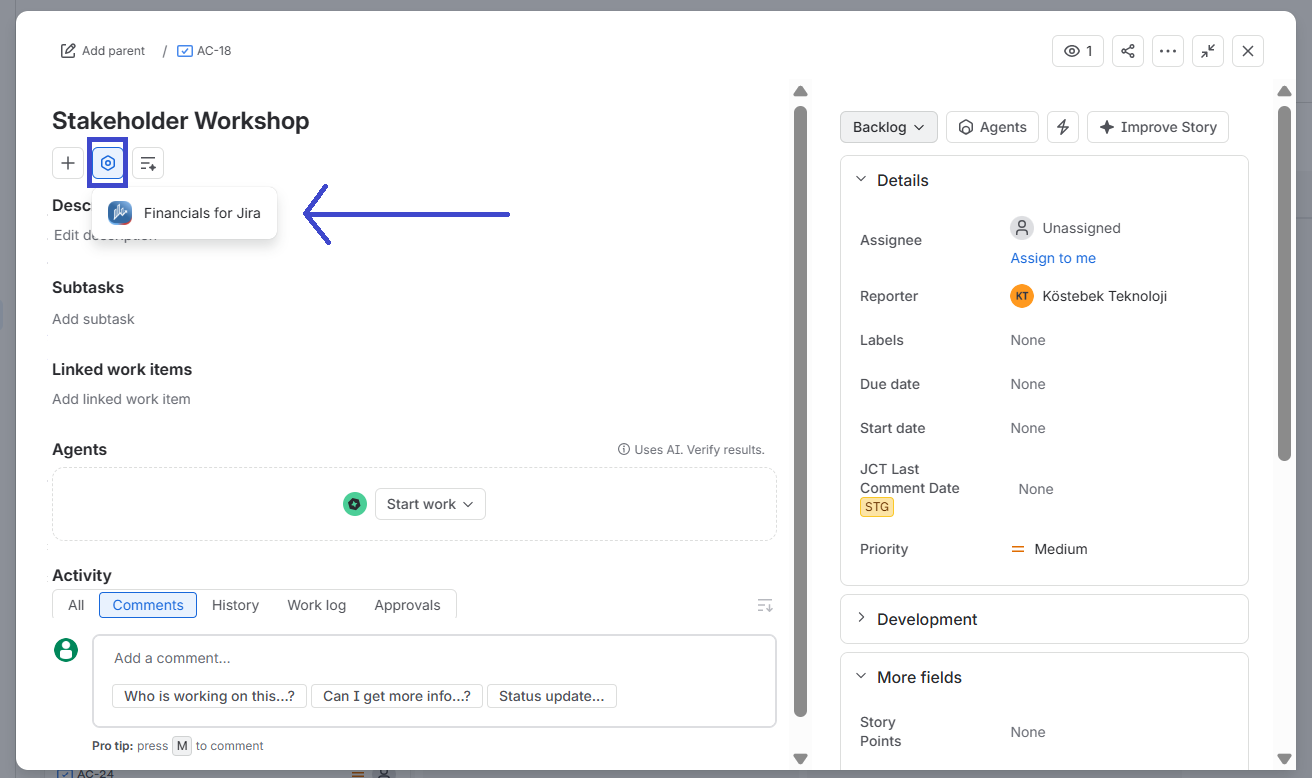This screenshot has height=778, width=1312.
Task: Expand the Development section
Action: click(861, 619)
